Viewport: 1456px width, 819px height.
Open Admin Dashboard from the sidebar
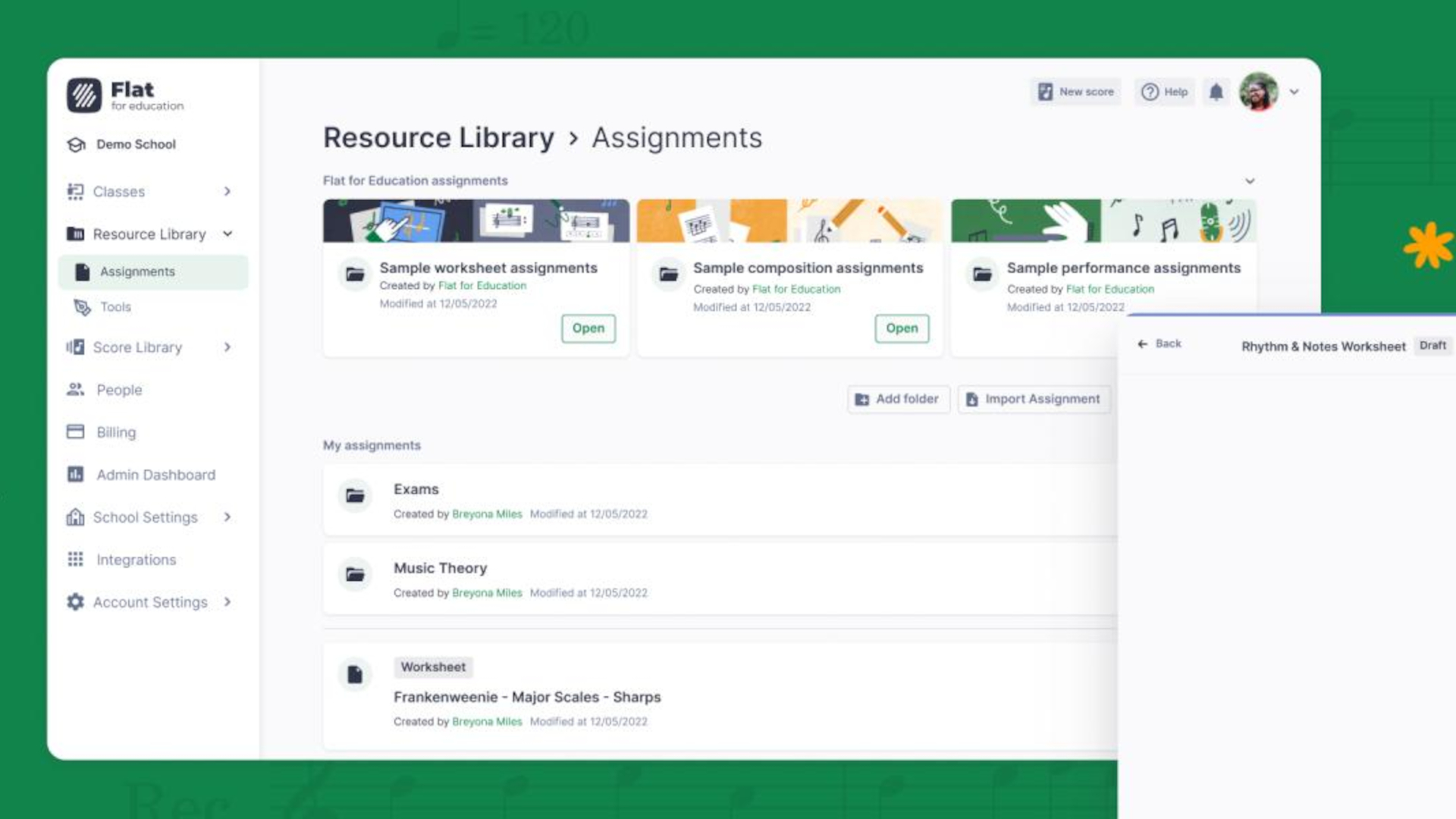point(155,475)
